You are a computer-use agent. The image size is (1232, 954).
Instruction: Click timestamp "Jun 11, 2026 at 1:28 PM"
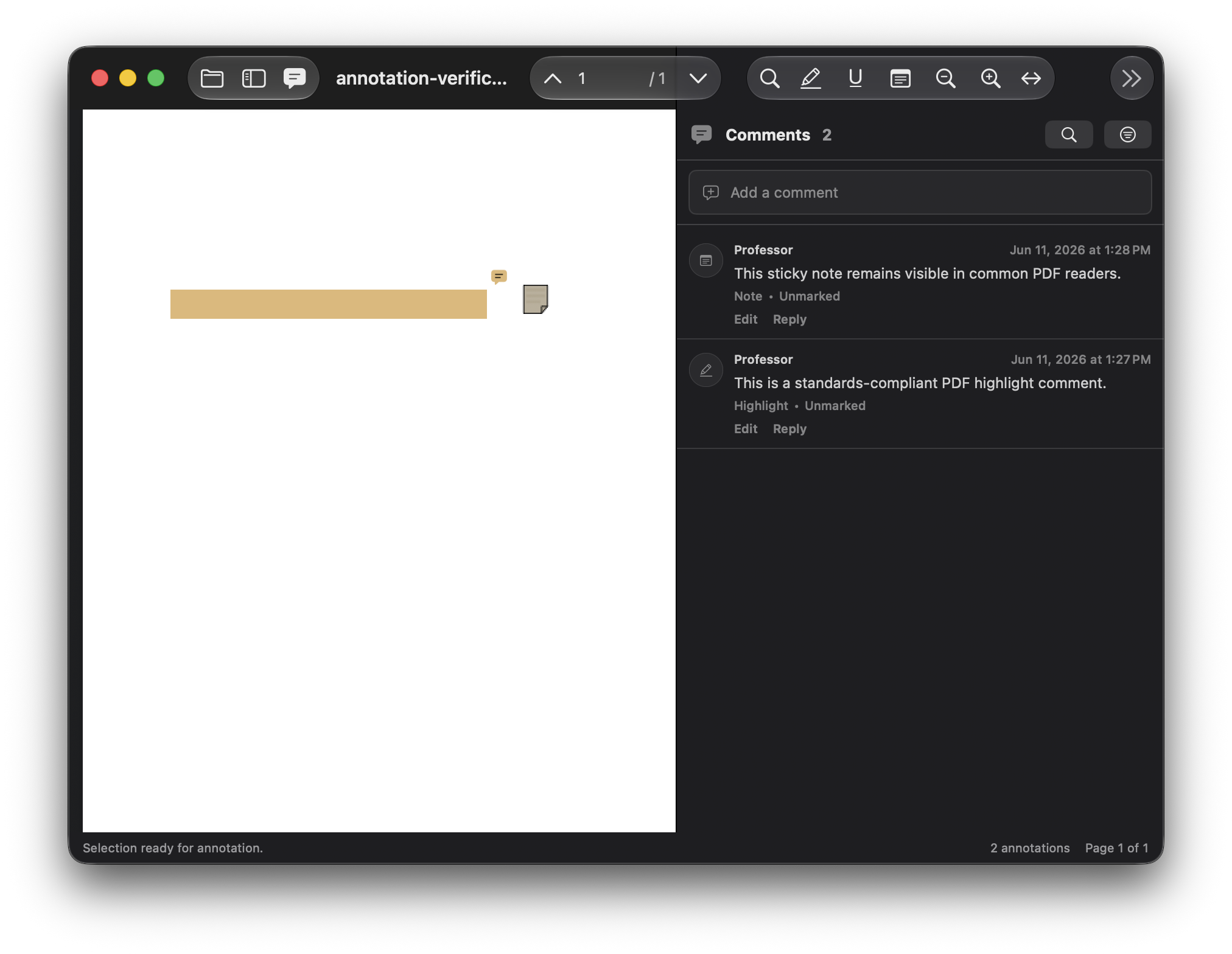1080,250
